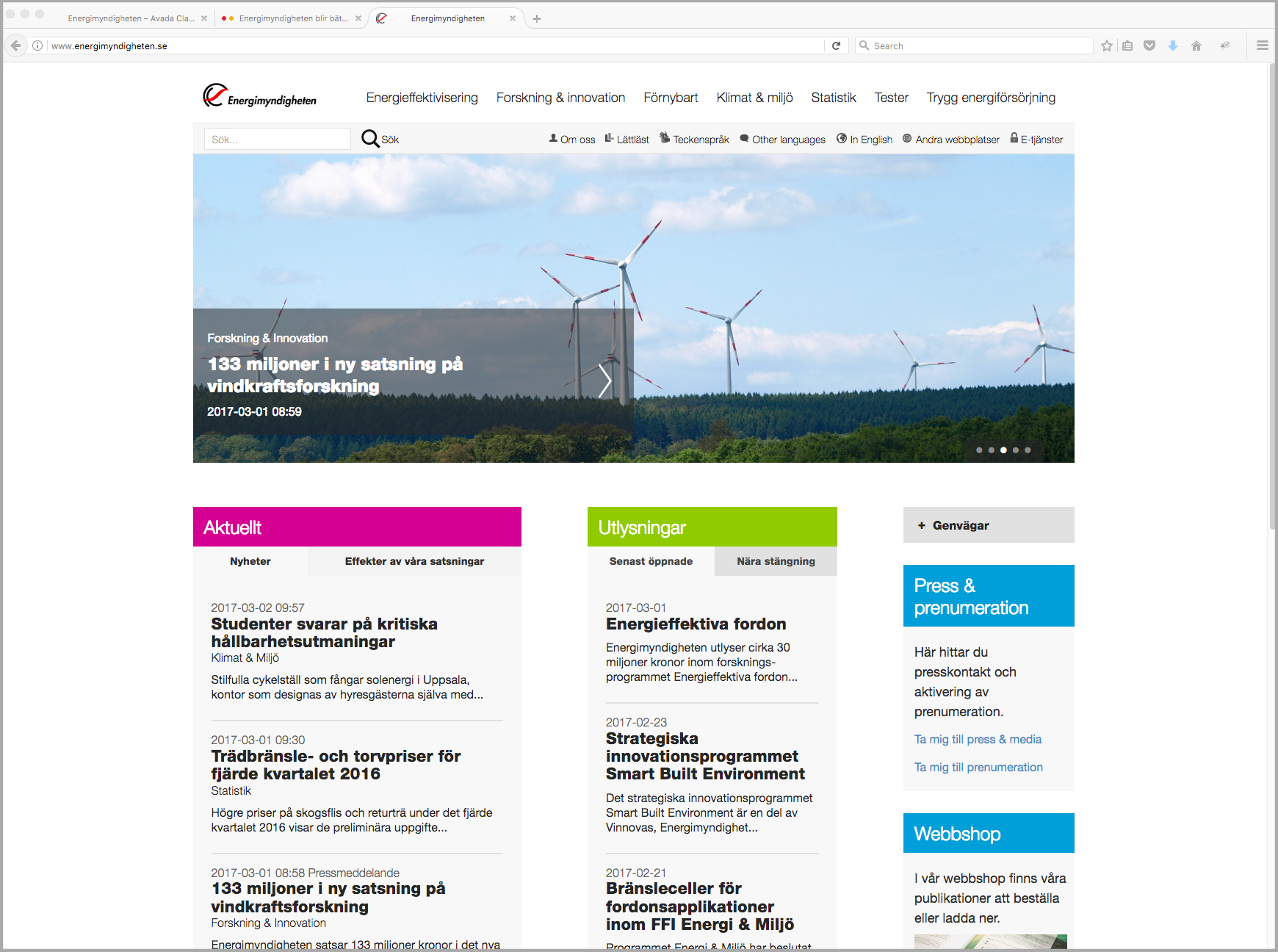
Task: Show bookmarks list icon in toolbar
Action: [1127, 46]
